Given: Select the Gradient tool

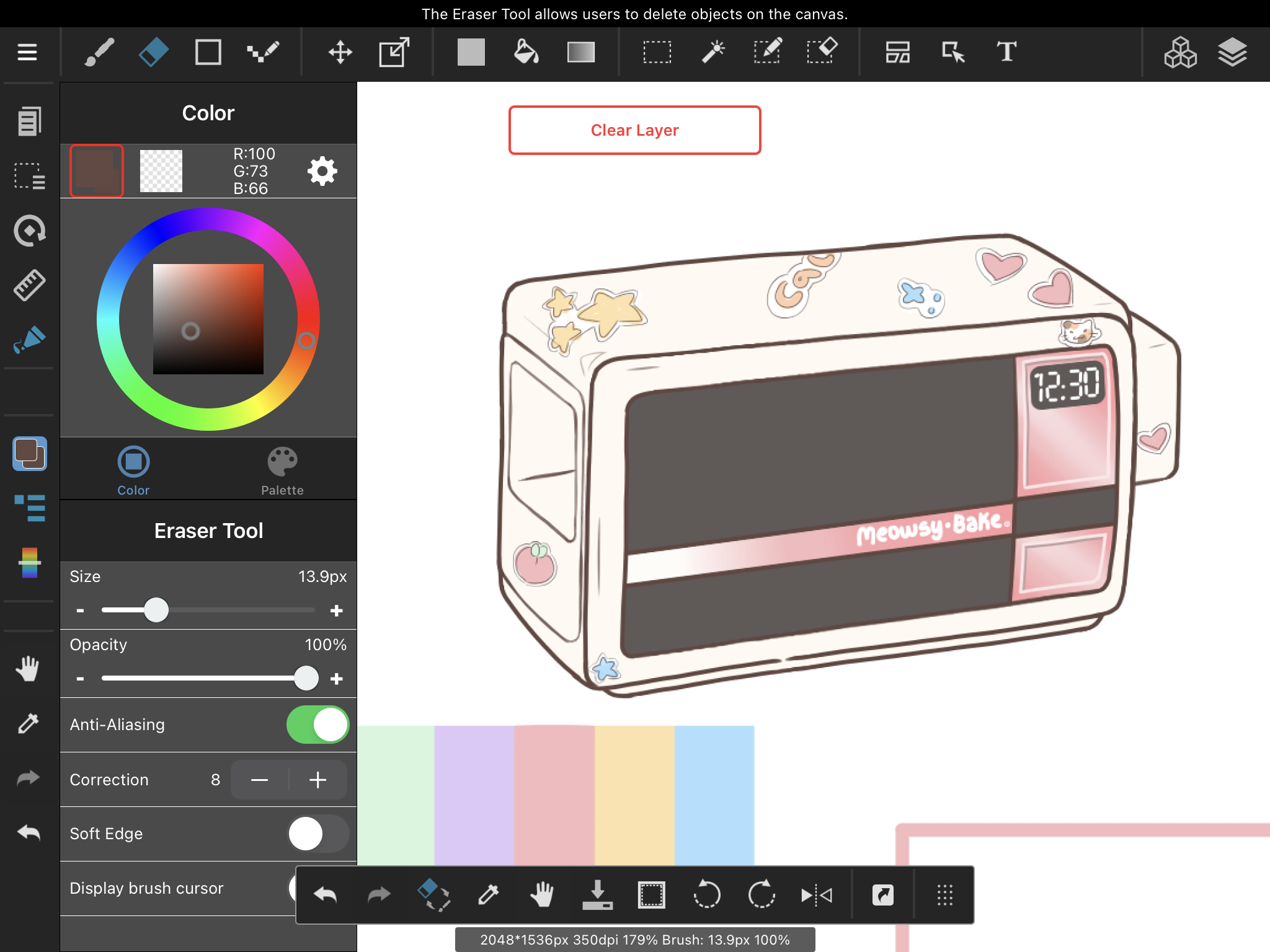Looking at the screenshot, I should [x=581, y=52].
